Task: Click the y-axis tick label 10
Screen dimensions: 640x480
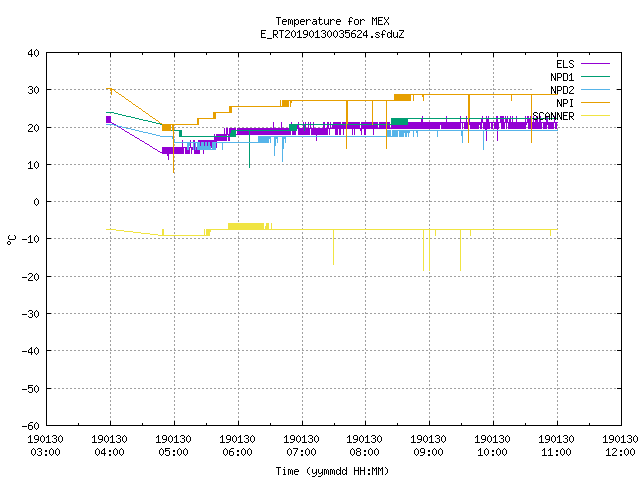Action: click(33, 164)
